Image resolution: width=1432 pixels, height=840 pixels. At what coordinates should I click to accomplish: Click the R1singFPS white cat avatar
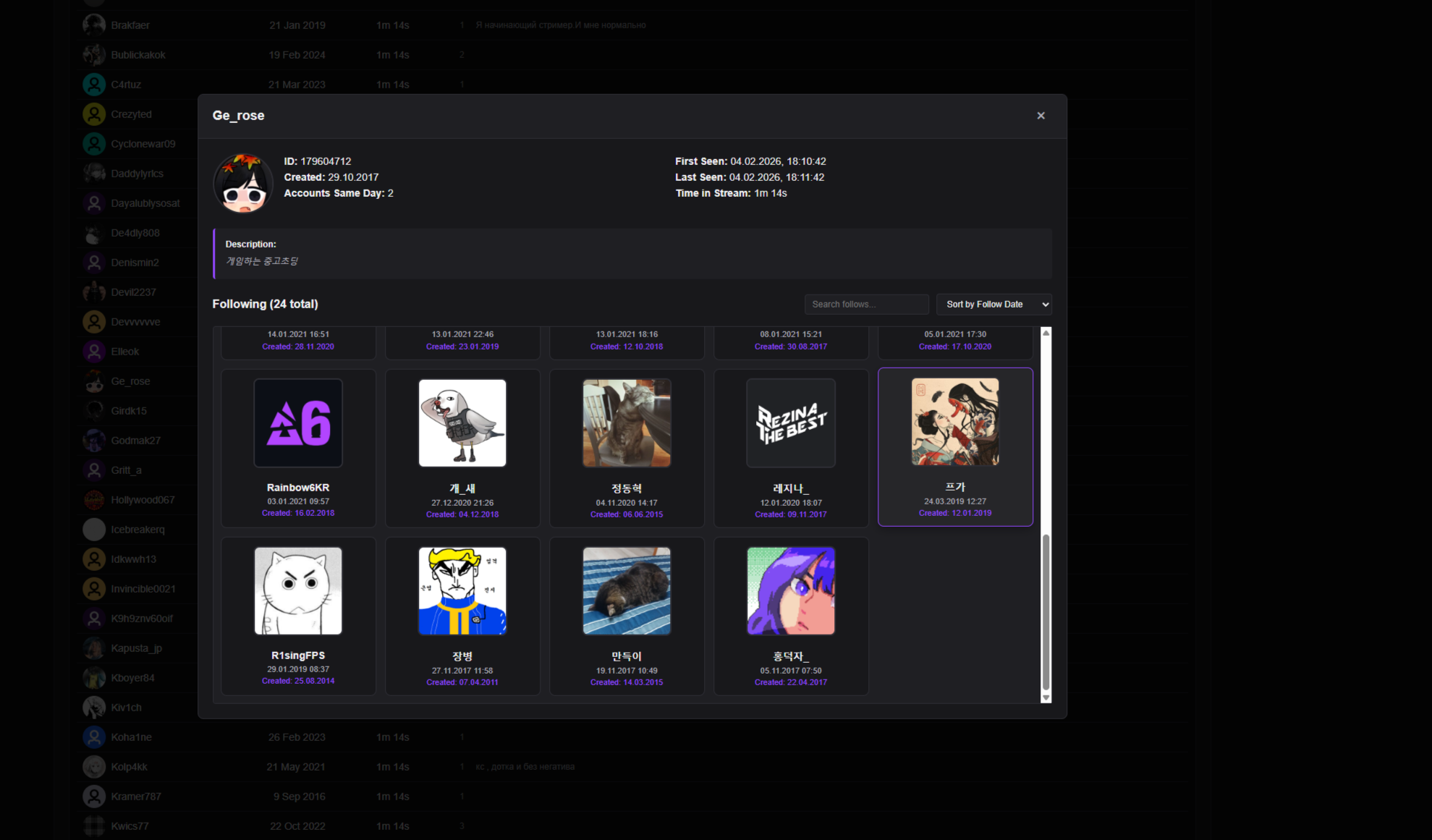click(x=298, y=591)
